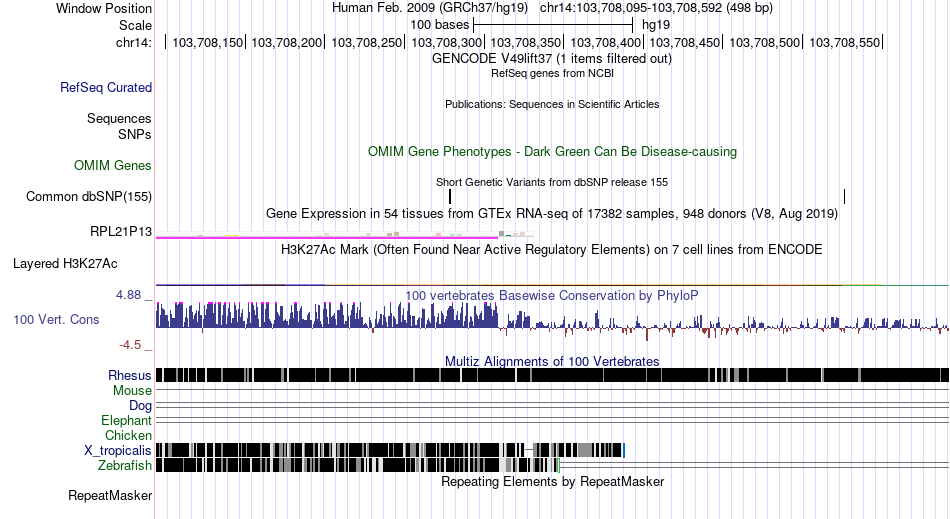Image resolution: width=950 pixels, height=519 pixels.
Task: Click the 103,708,300 ruler position
Action: coord(447,42)
